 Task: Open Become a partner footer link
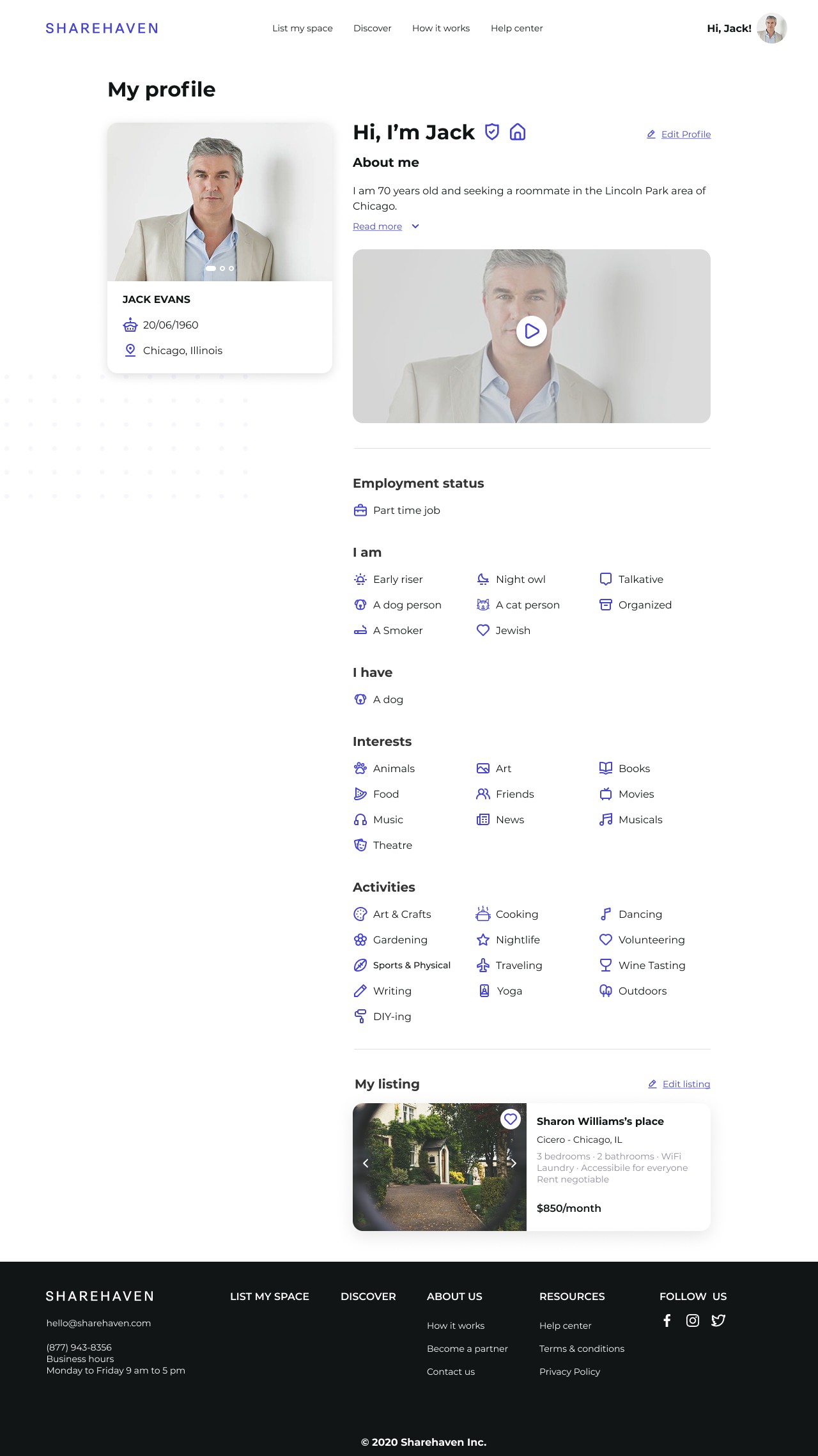click(x=467, y=1349)
